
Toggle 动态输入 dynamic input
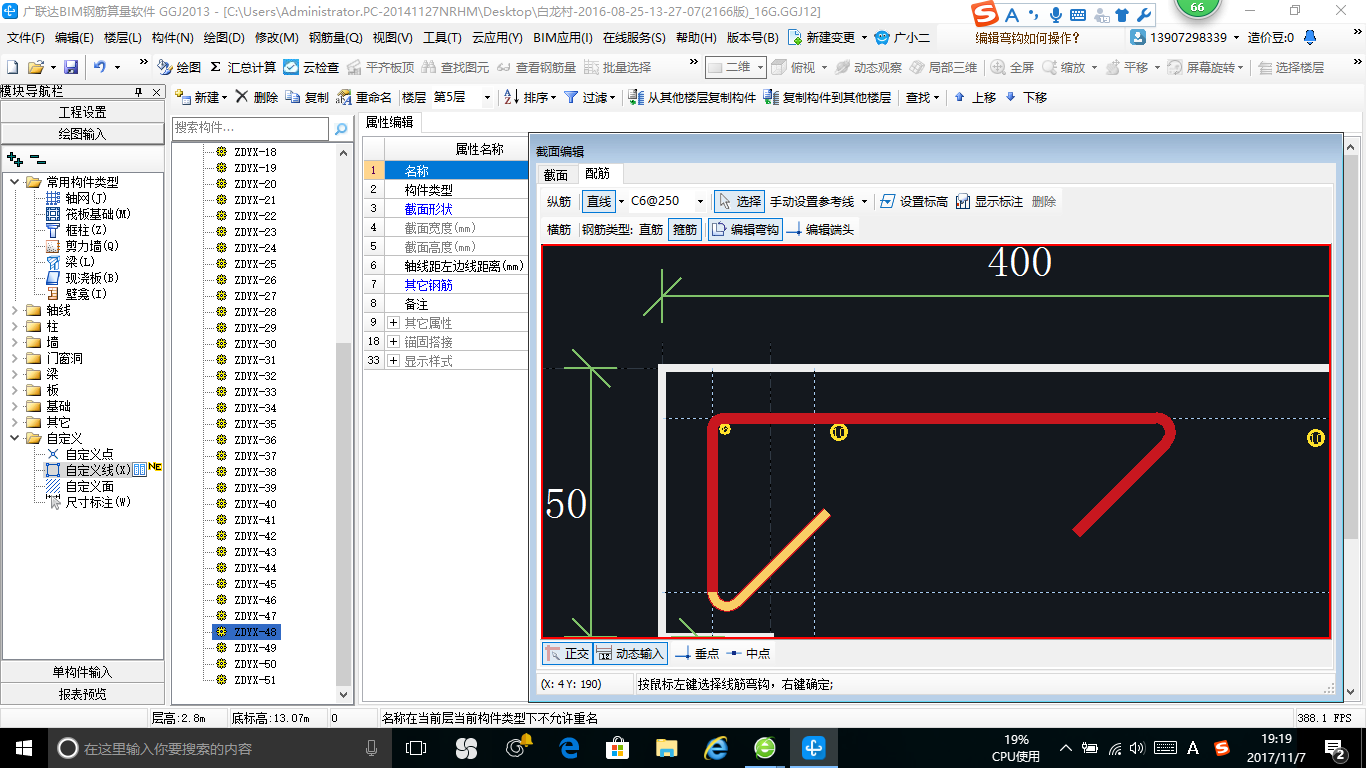629,653
